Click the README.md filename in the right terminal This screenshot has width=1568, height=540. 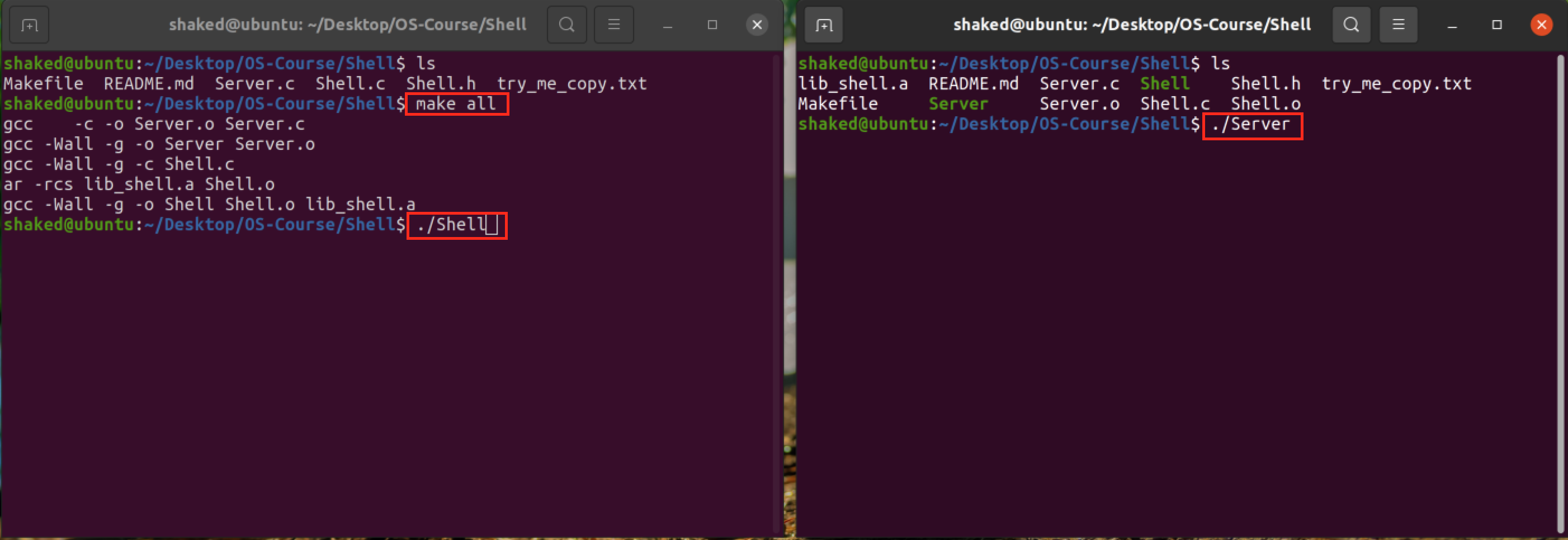point(974,83)
